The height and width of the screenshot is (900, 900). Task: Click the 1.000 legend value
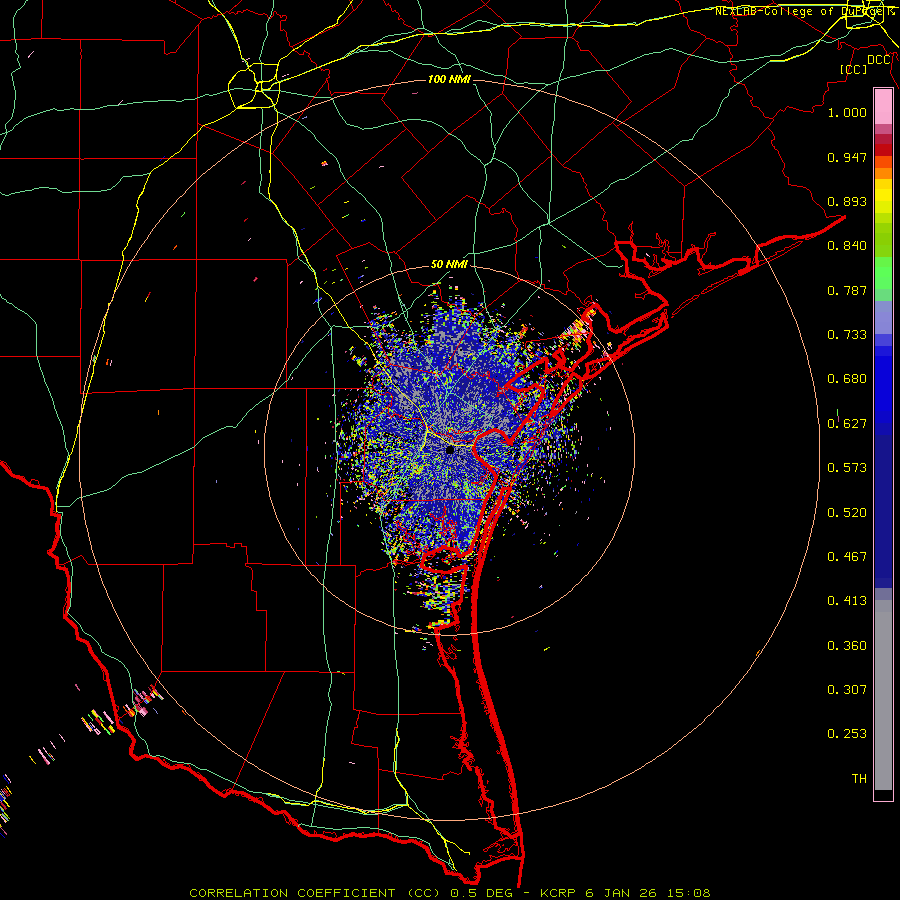(x=847, y=112)
